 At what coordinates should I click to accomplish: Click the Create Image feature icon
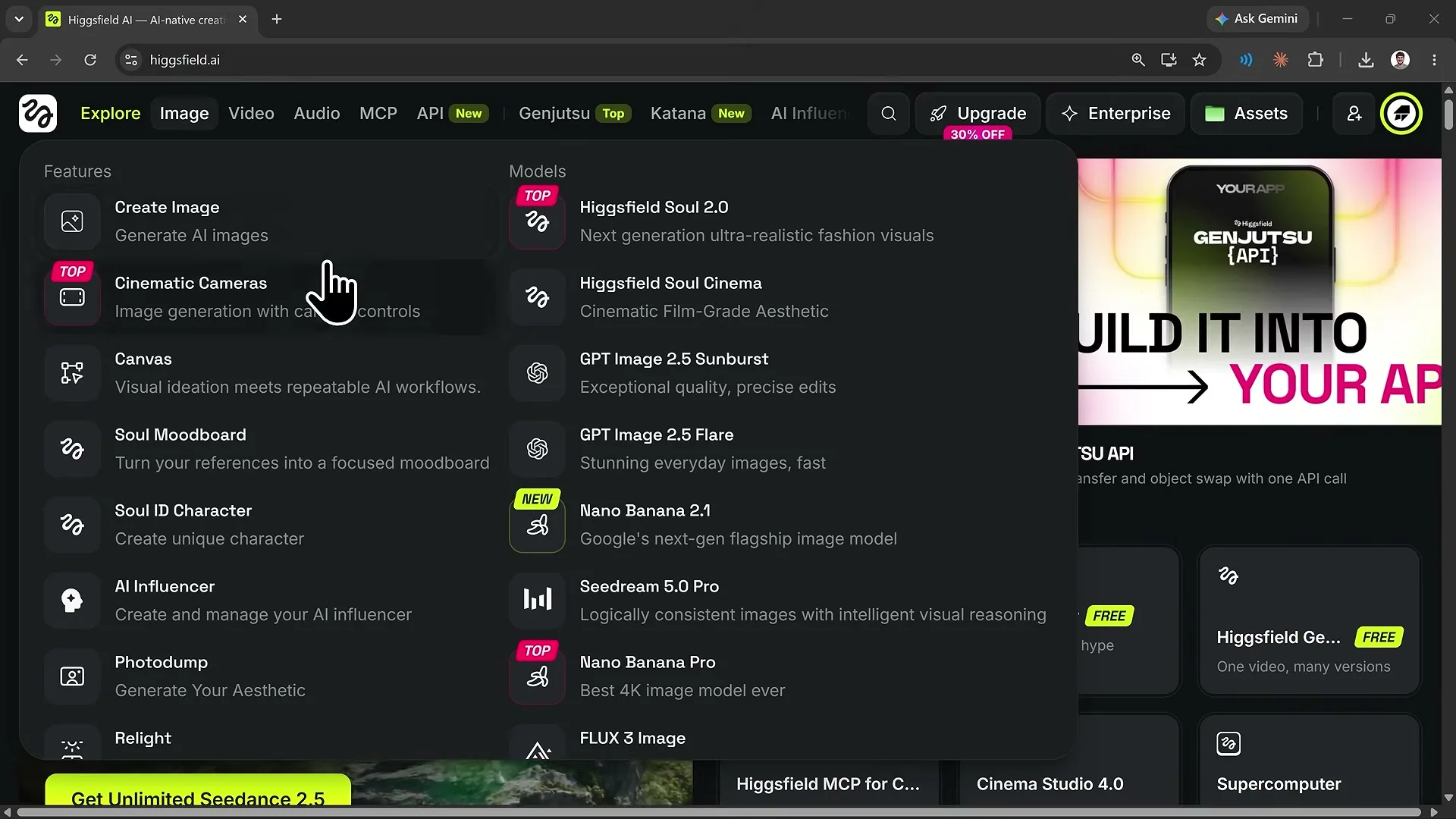click(x=72, y=221)
